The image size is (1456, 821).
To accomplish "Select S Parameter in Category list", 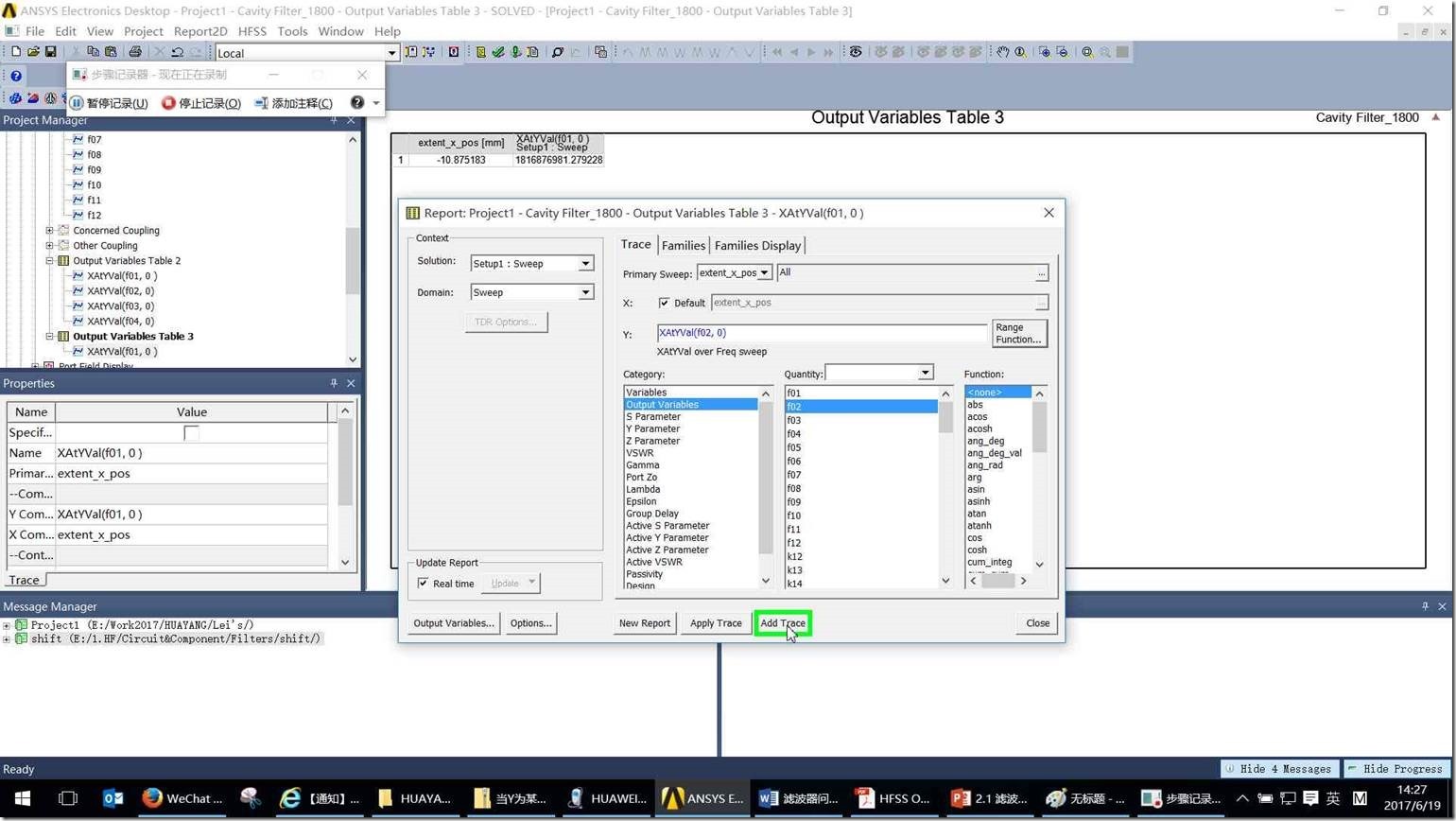I will 653,417.
